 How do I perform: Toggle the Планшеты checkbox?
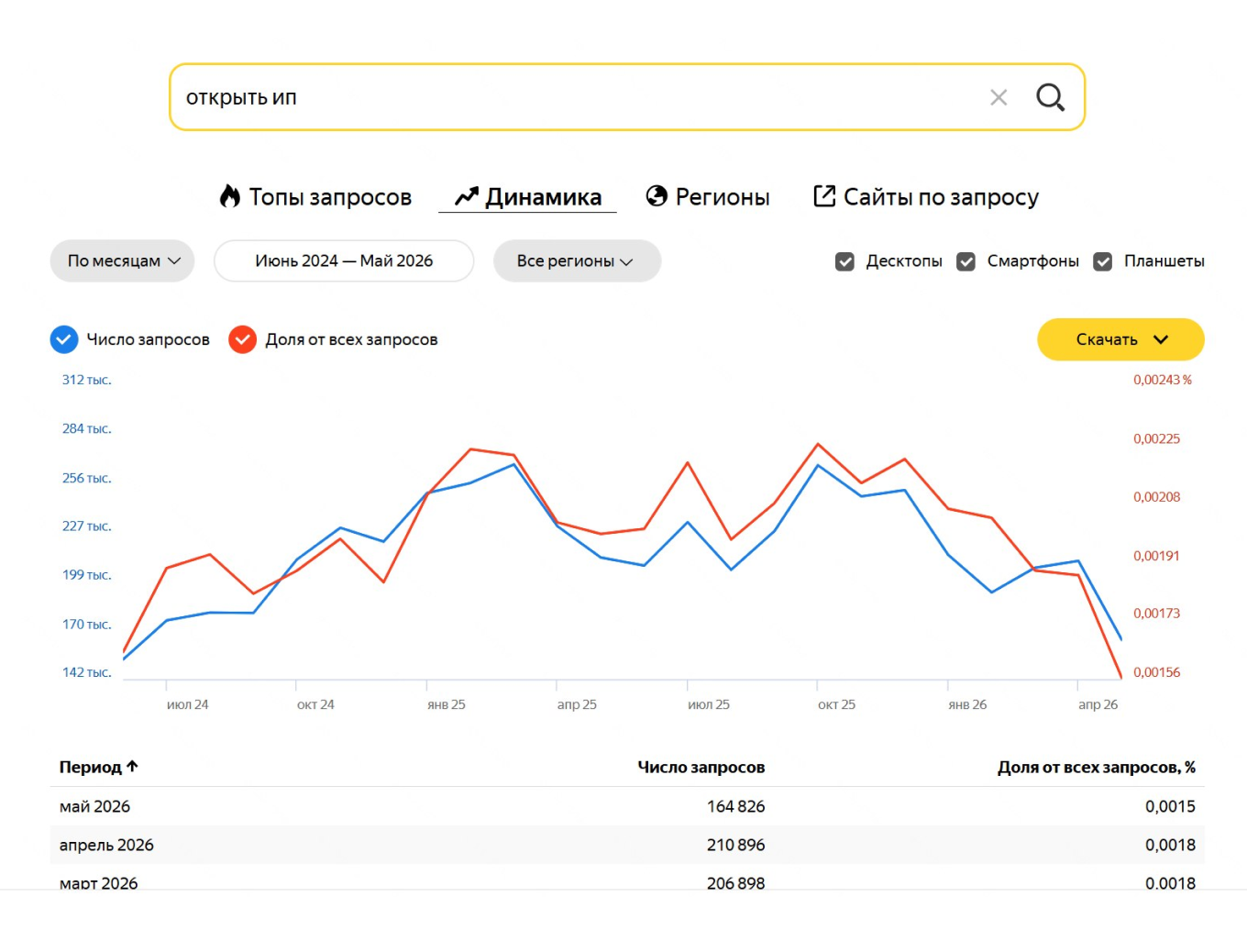tap(1103, 261)
